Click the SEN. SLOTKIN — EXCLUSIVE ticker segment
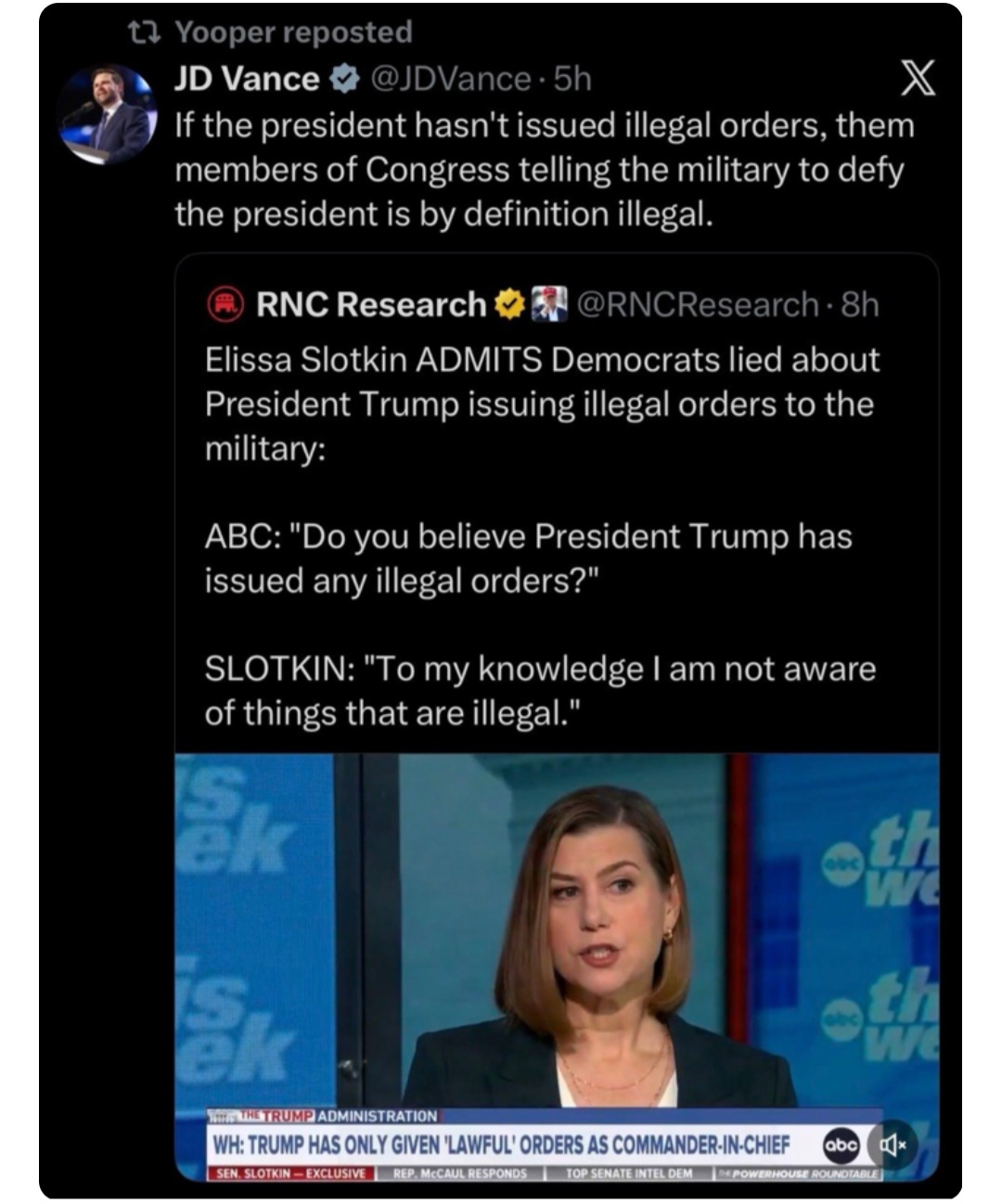This screenshot has width=1002, height=1204. [x=290, y=1173]
